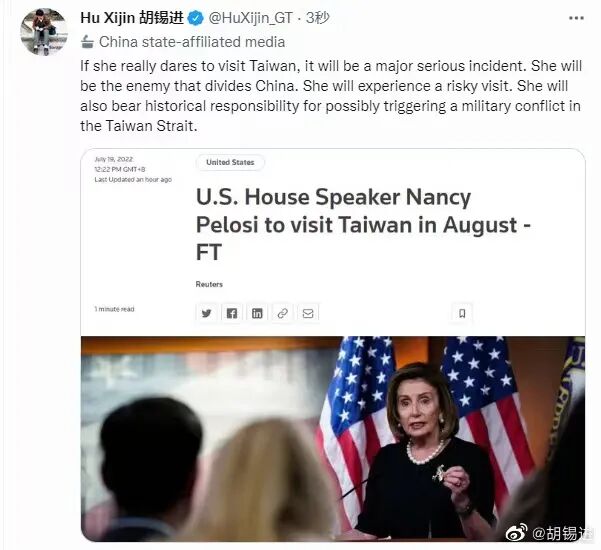Click the tweet timestamp
This screenshot has width=601, height=550.
pos(318,18)
